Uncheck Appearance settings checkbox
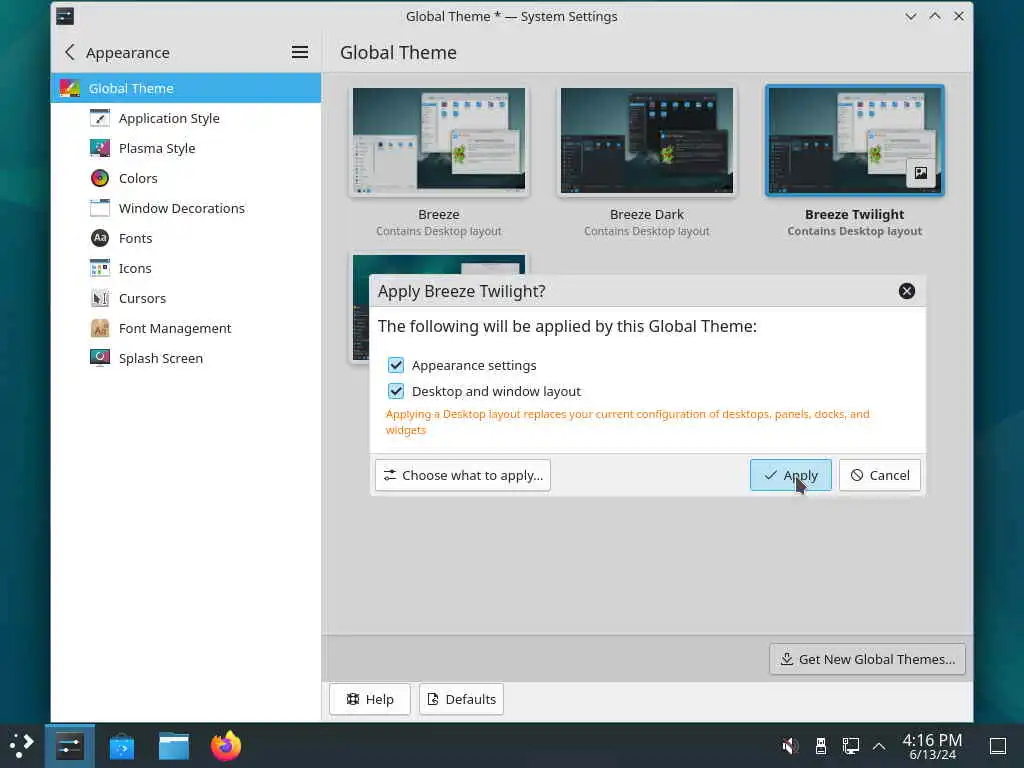1024x768 pixels. click(396, 365)
